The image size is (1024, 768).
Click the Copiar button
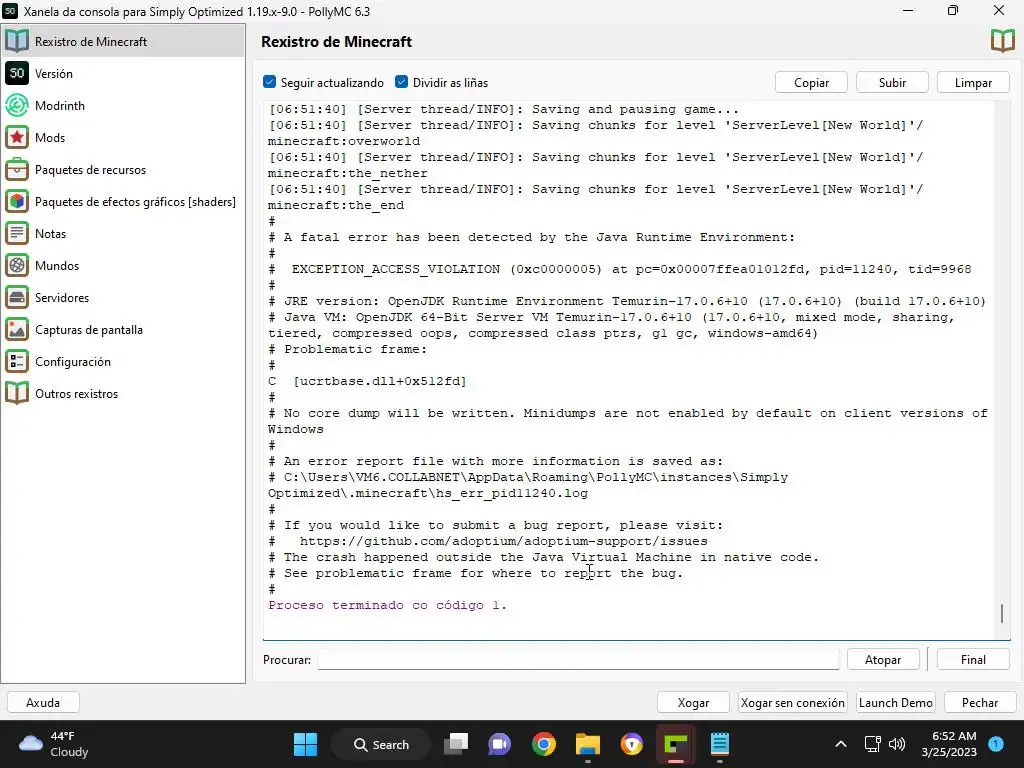tap(811, 82)
